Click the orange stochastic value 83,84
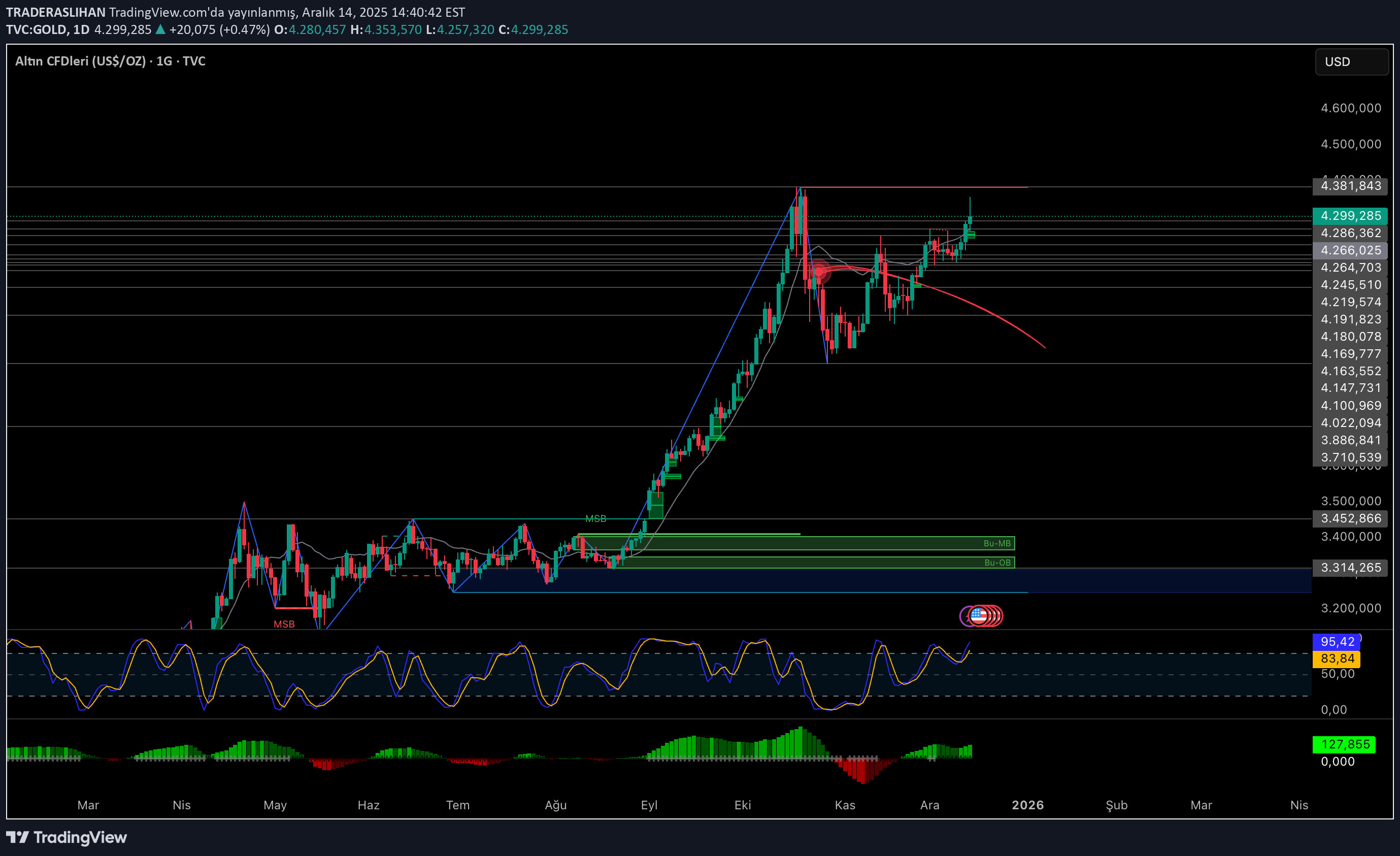This screenshot has height=856, width=1400. pos(1337,659)
